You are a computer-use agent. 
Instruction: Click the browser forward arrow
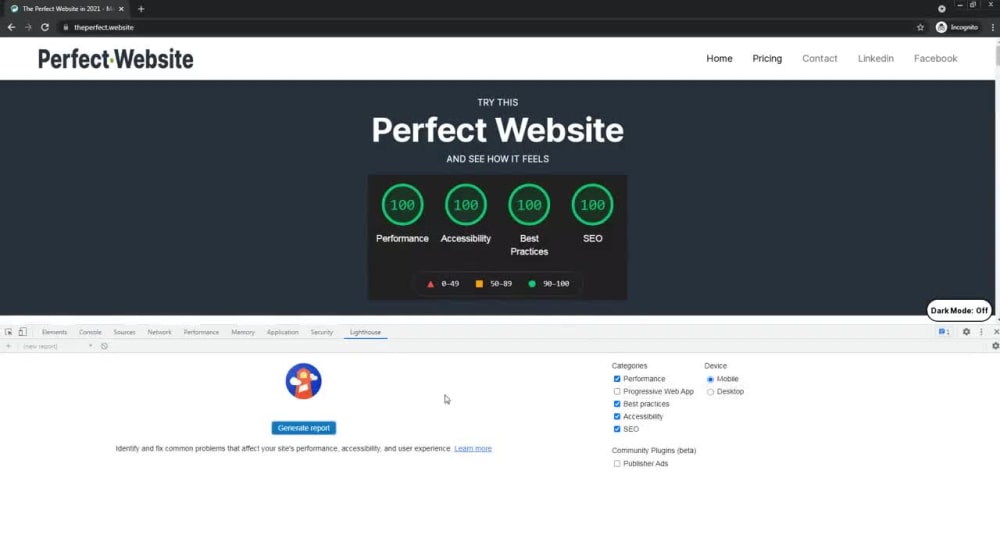click(28, 27)
